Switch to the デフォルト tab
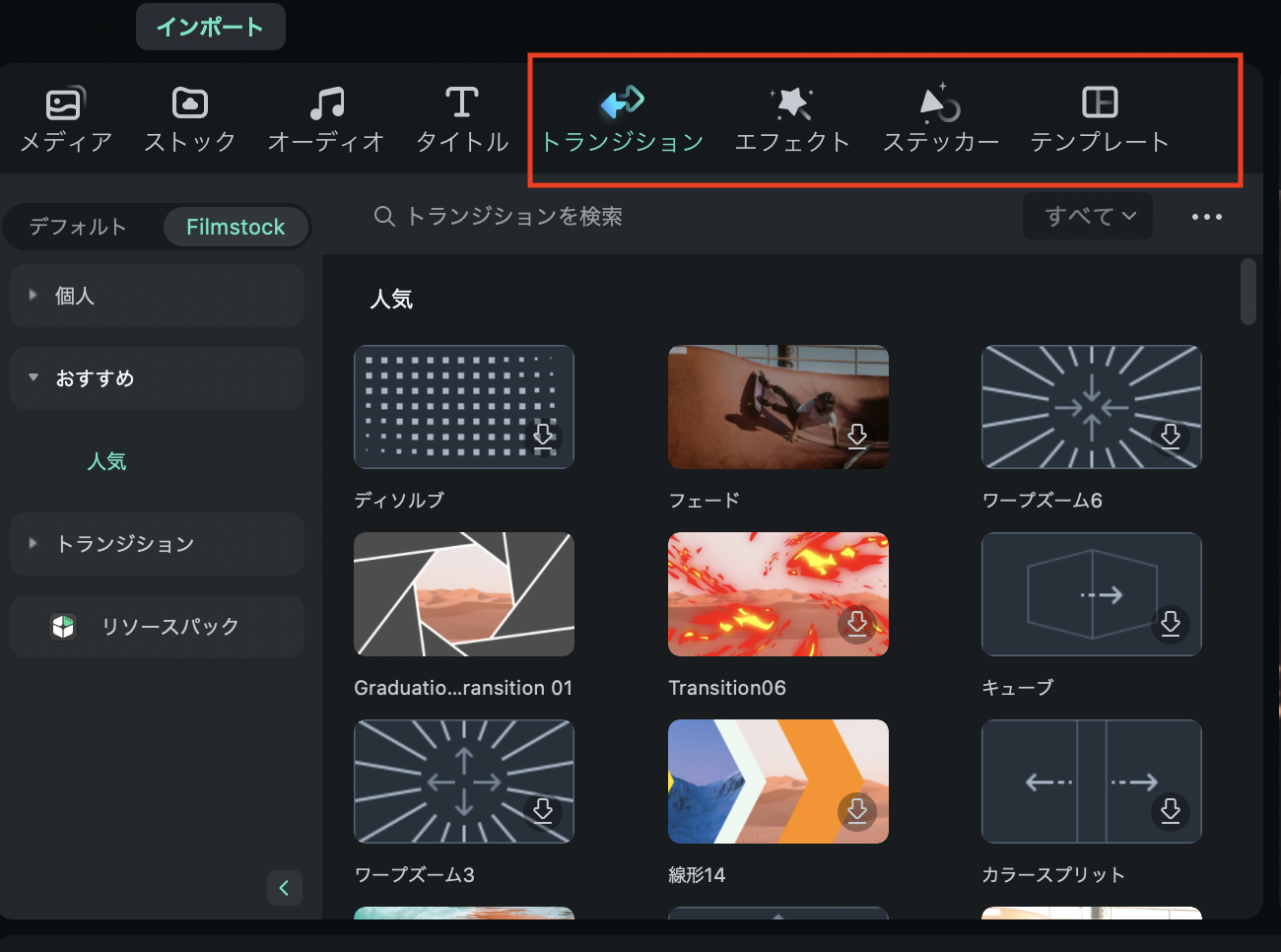1281x952 pixels. click(x=78, y=227)
